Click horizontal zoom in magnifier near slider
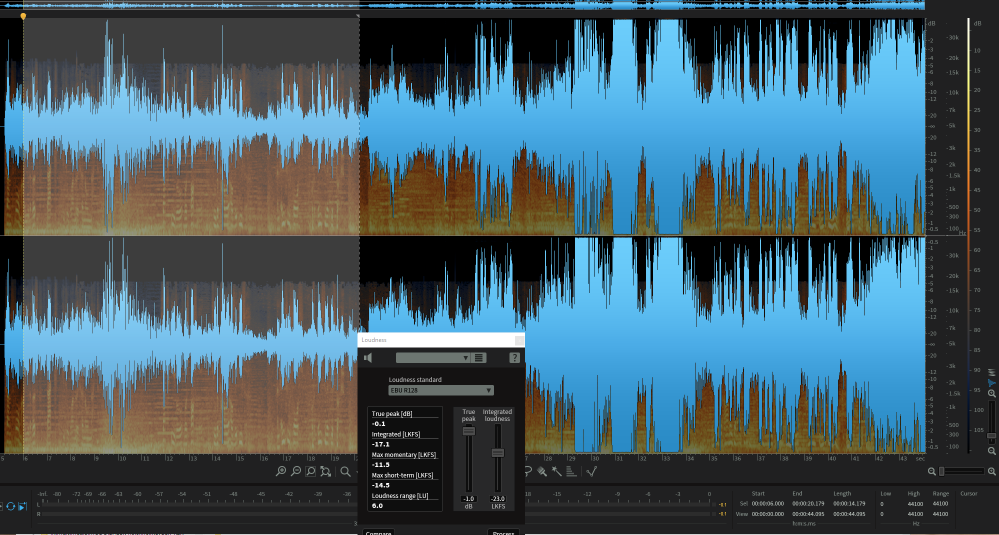 coord(991,471)
